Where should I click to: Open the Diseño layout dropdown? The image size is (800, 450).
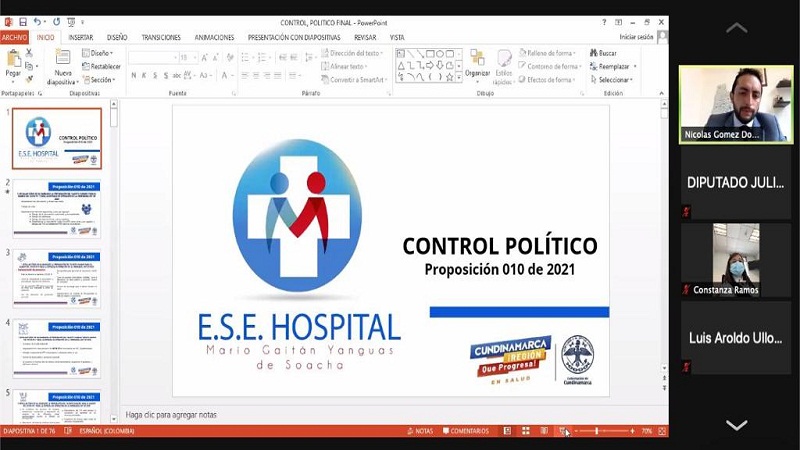point(97,53)
